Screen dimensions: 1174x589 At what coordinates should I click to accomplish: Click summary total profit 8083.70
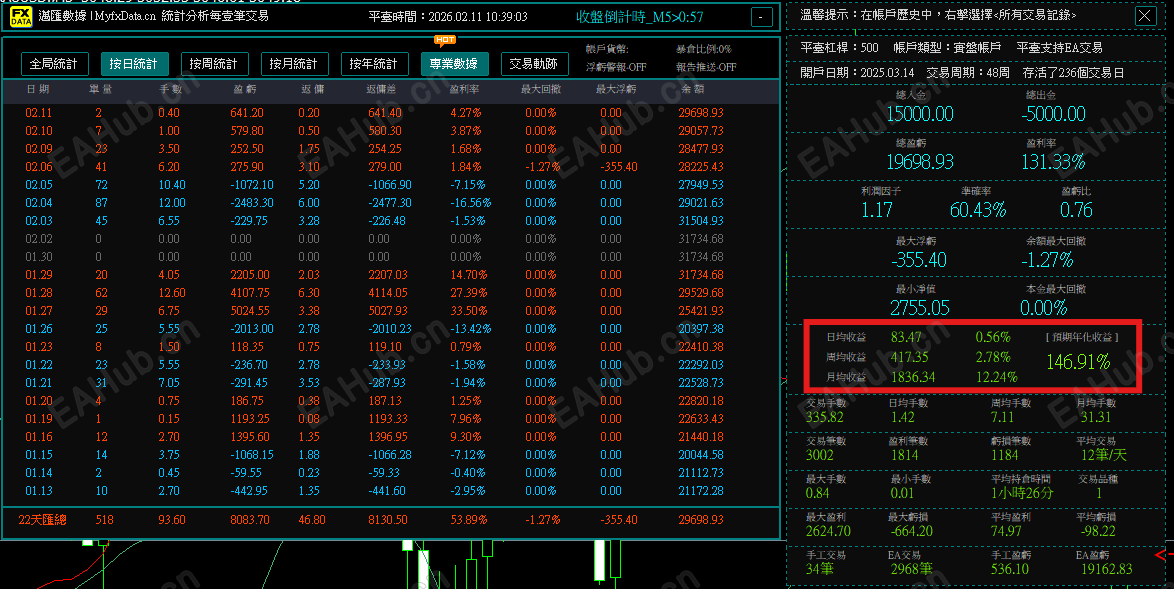250,519
